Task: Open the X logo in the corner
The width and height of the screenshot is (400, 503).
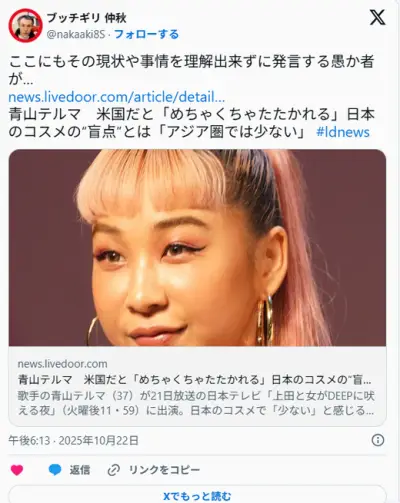Action: pos(377,17)
